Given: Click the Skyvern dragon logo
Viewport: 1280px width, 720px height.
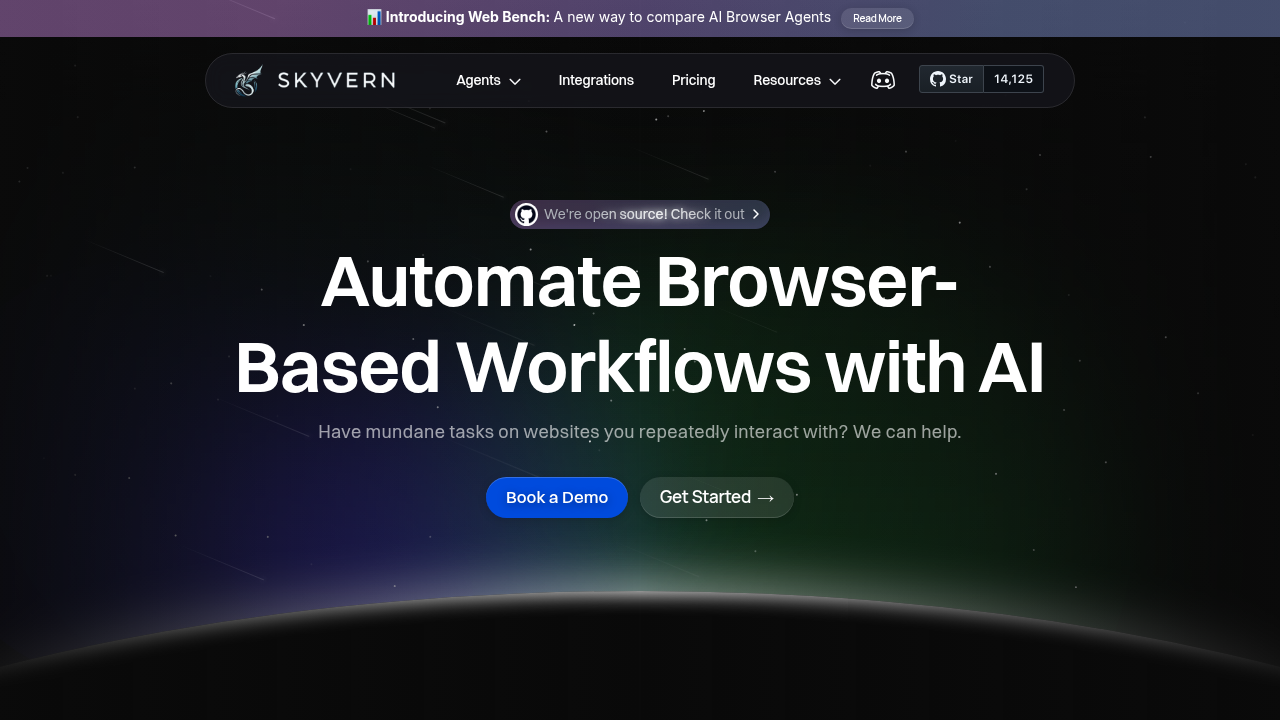Looking at the screenshot, I should coord(246,80).
